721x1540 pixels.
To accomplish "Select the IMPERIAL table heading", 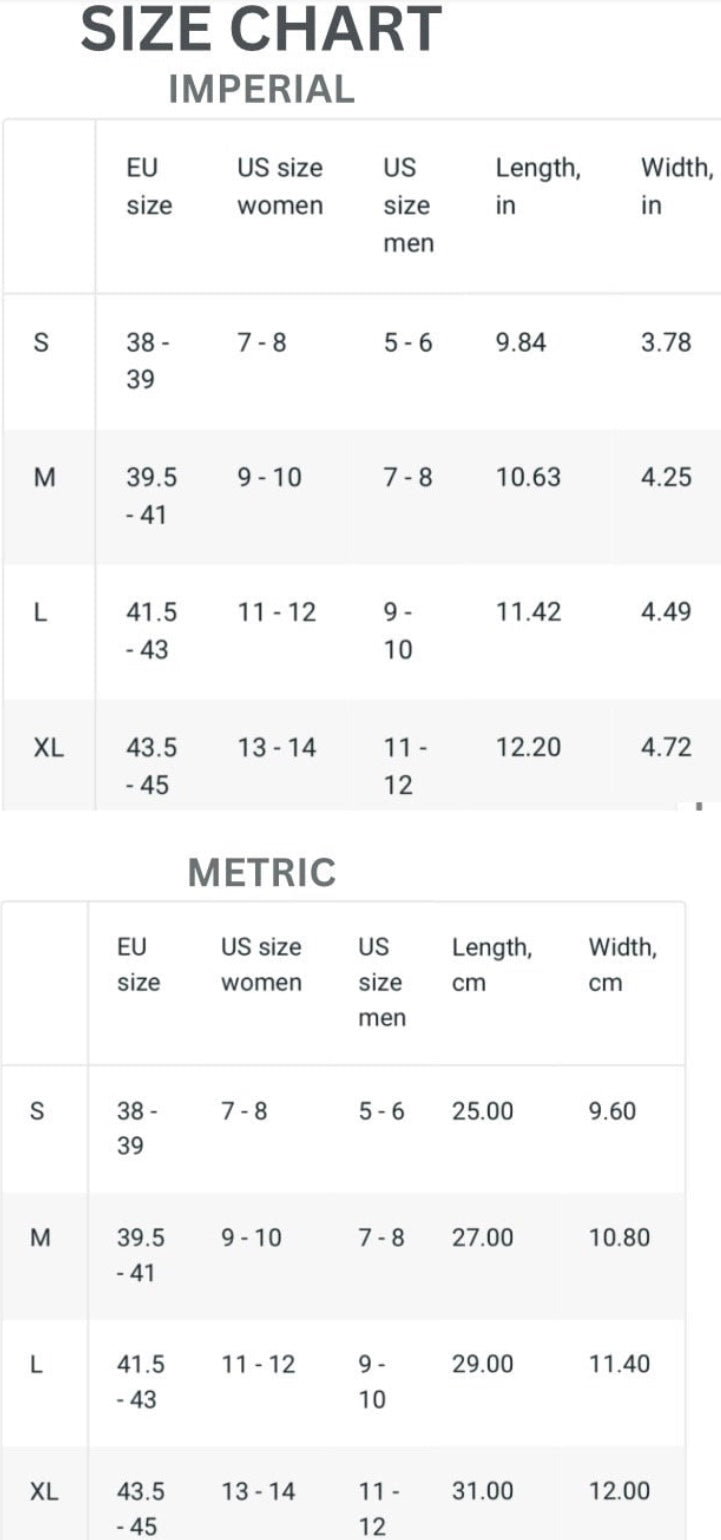I will point(261,90).
